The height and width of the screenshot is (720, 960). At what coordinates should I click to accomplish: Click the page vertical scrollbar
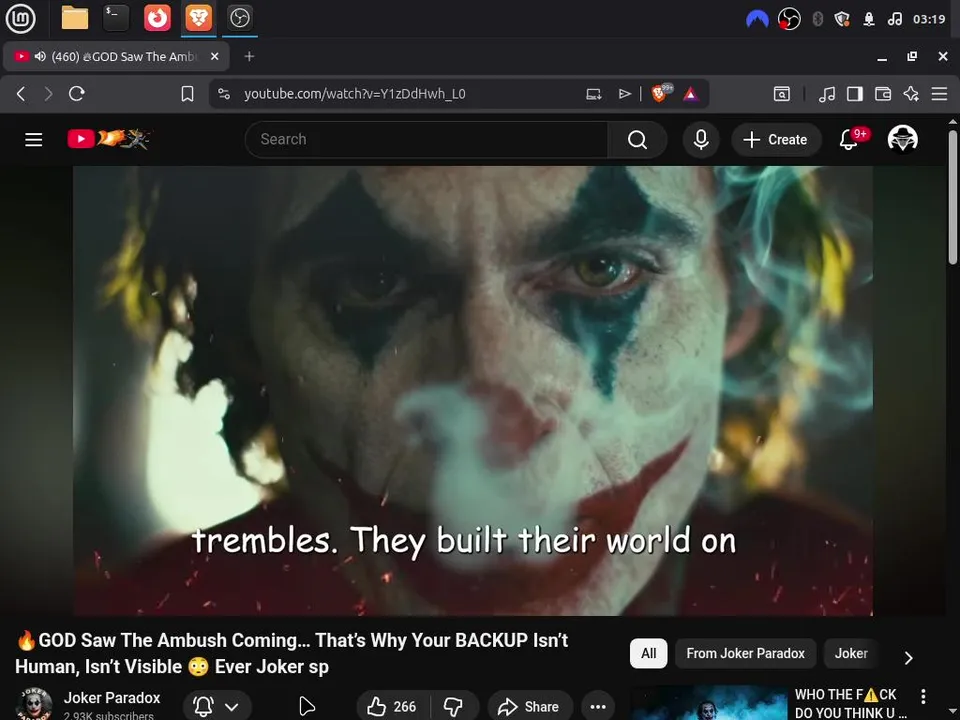pyautogui.click(x=952, y=197)
